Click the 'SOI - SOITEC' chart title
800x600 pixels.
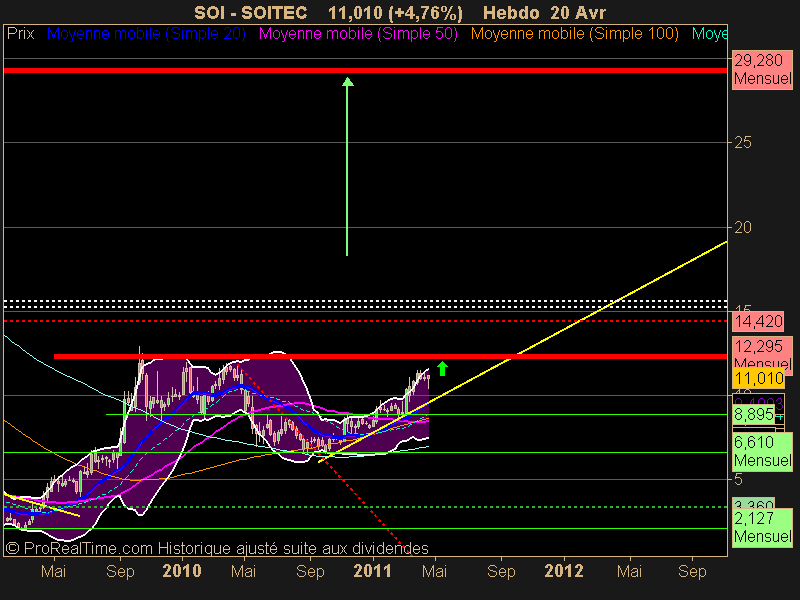pos(251,13)
